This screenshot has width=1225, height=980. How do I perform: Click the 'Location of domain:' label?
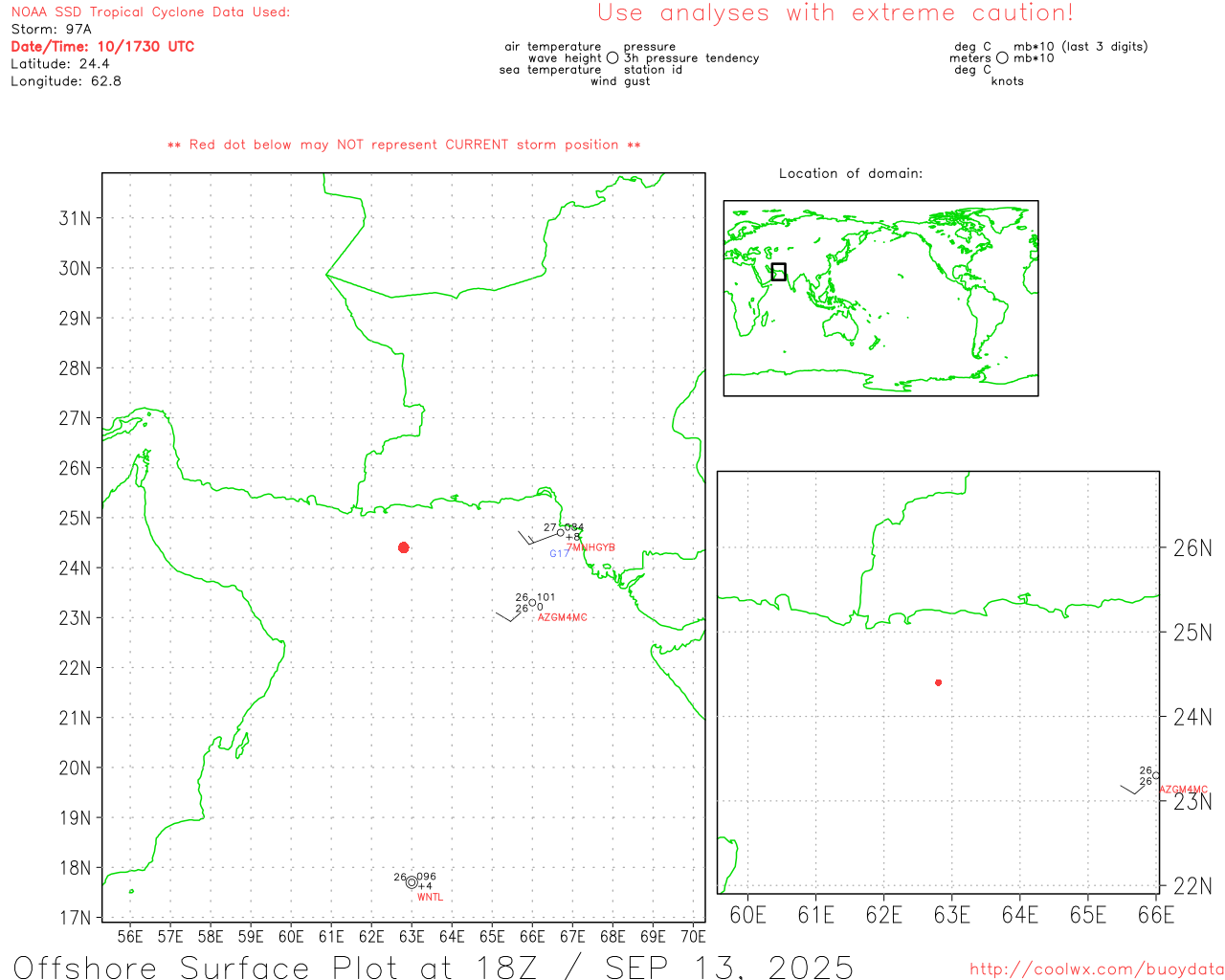click(x=851, y=173)
